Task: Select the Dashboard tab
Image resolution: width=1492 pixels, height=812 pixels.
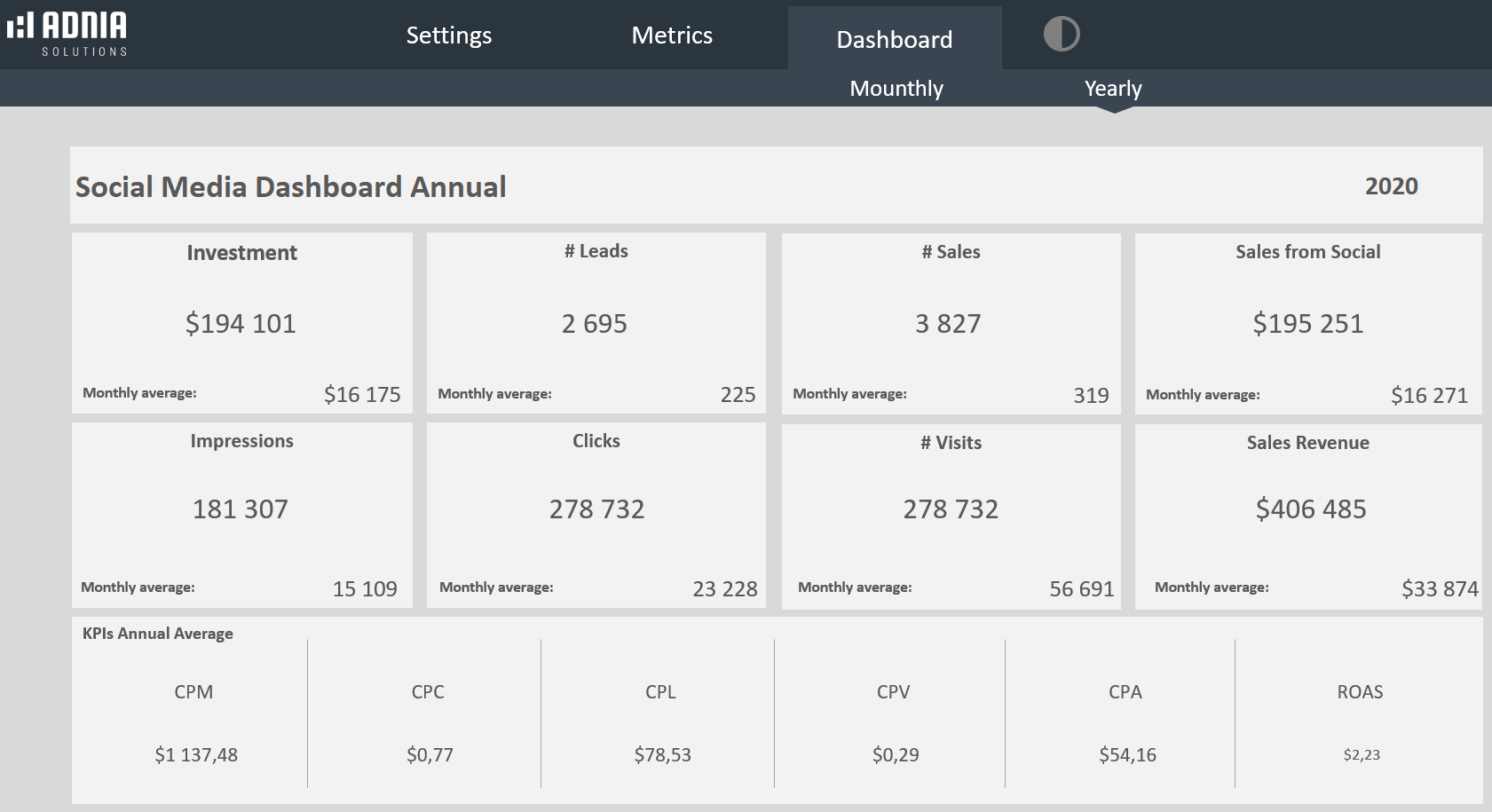Action: tap(894, 39)
